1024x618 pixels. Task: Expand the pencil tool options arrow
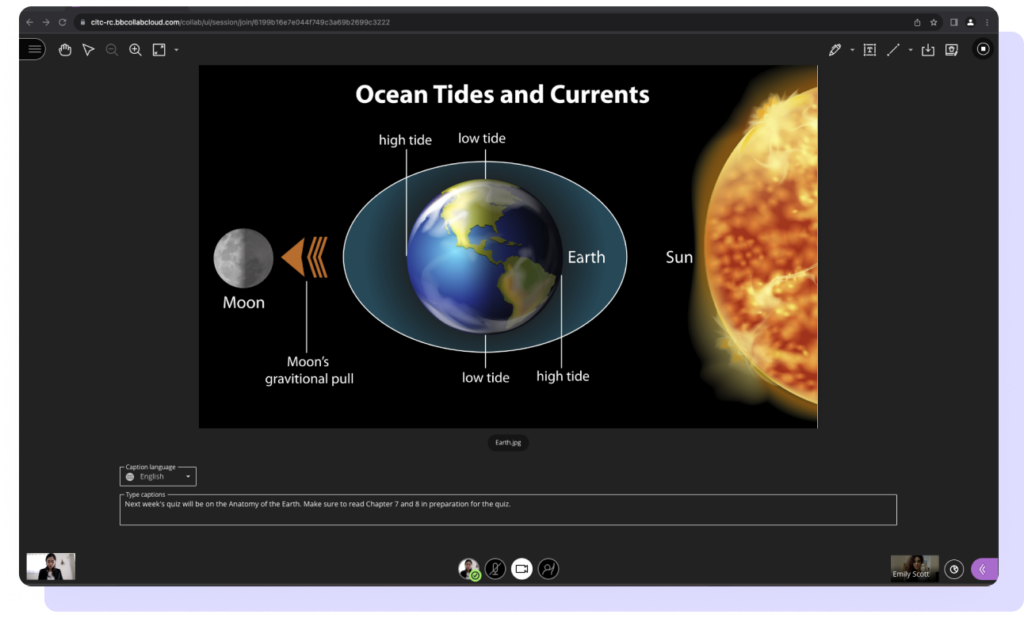point(852,50)
